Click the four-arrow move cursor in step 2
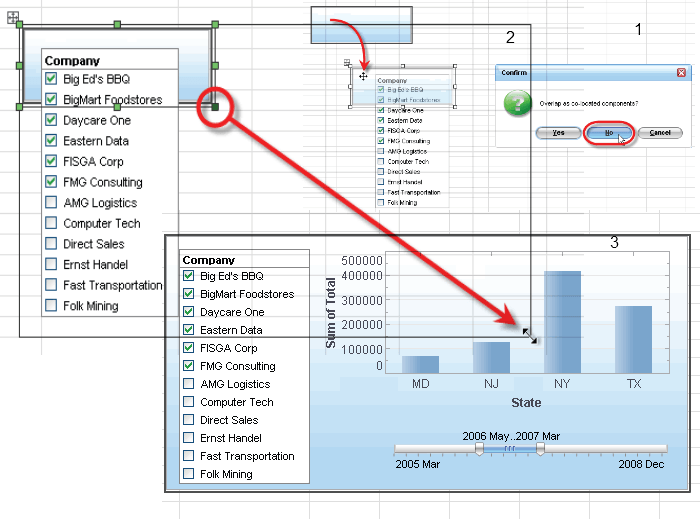 tap(363, 76)
